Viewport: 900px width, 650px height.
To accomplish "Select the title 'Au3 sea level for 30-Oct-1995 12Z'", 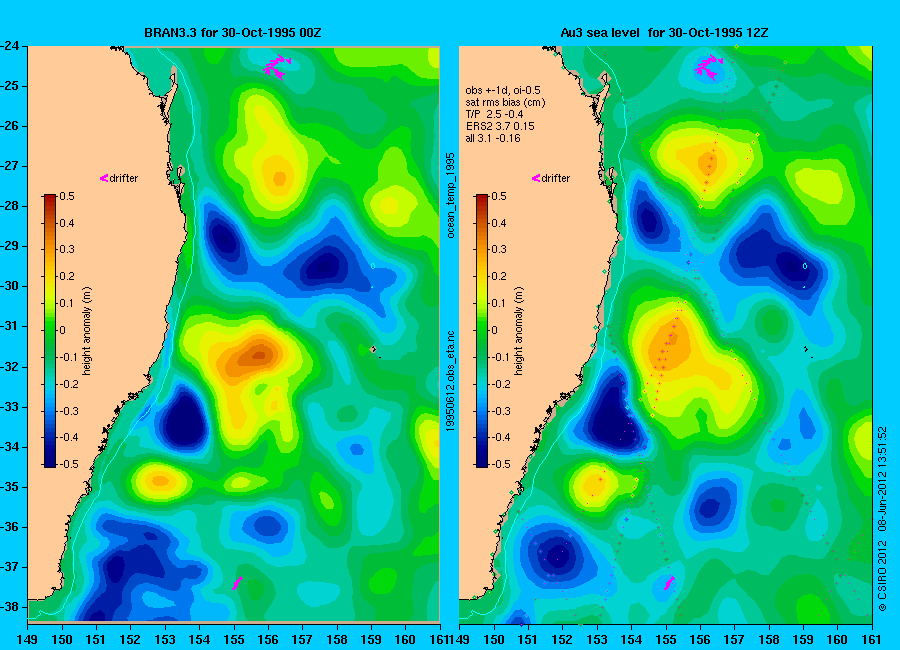I will (x=664, y=33).
